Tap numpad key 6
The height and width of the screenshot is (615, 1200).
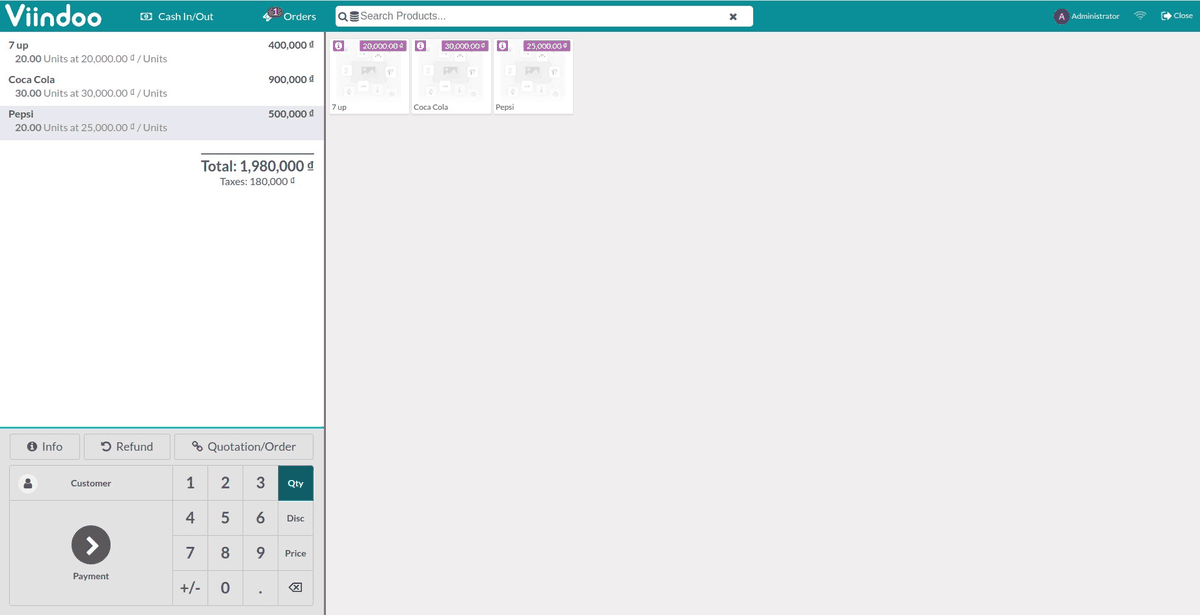[260, 518]
